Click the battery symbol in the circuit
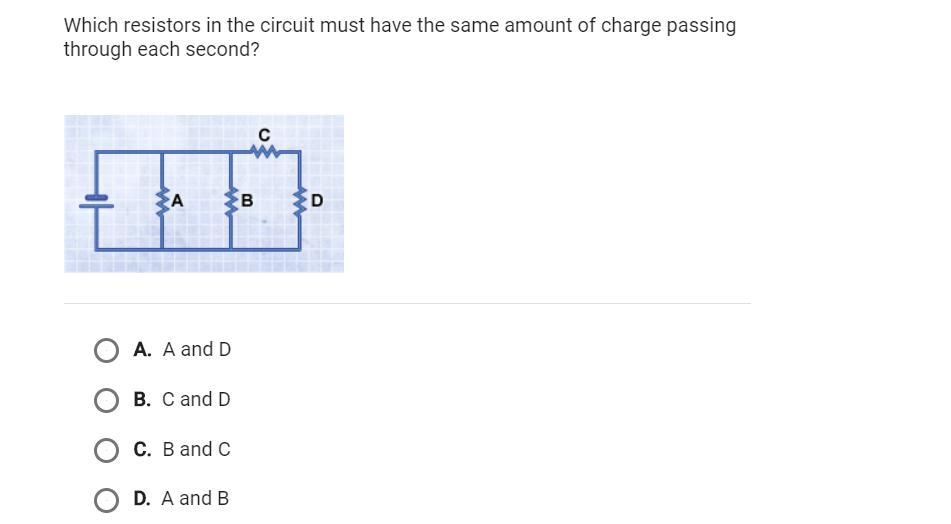 coord(96,201)
